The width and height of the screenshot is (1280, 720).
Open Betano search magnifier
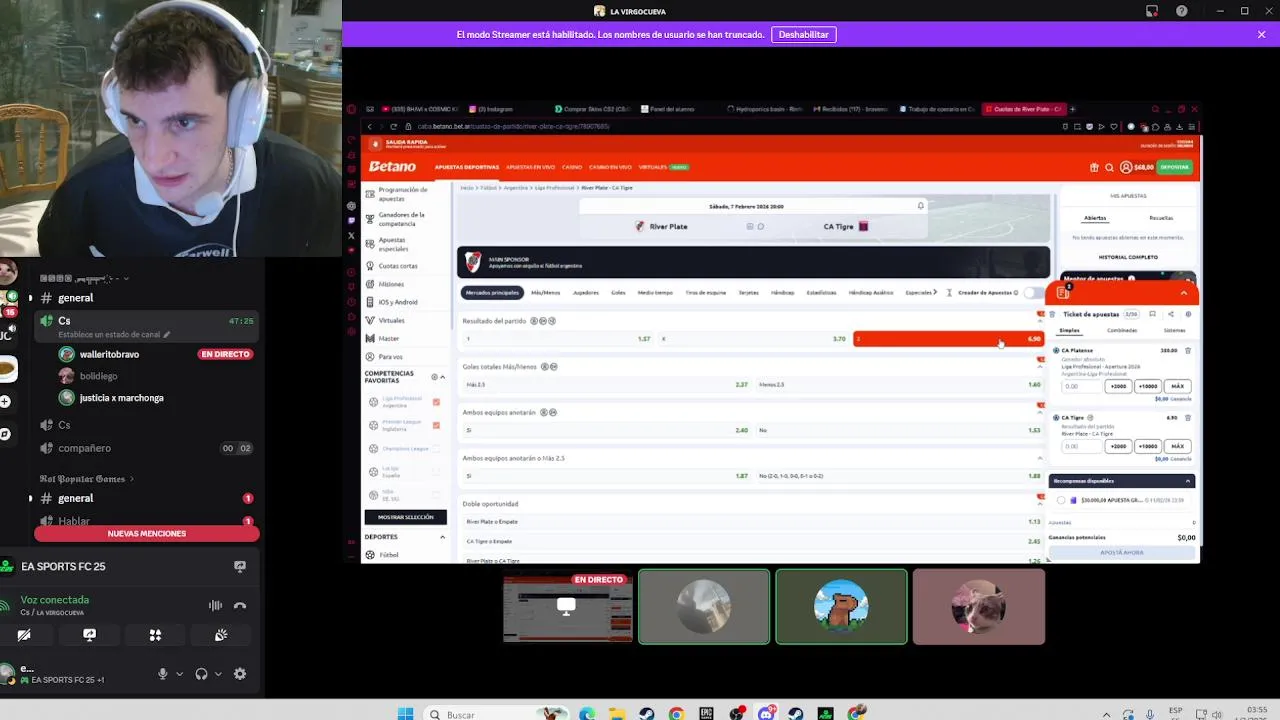pos(1109,167)
